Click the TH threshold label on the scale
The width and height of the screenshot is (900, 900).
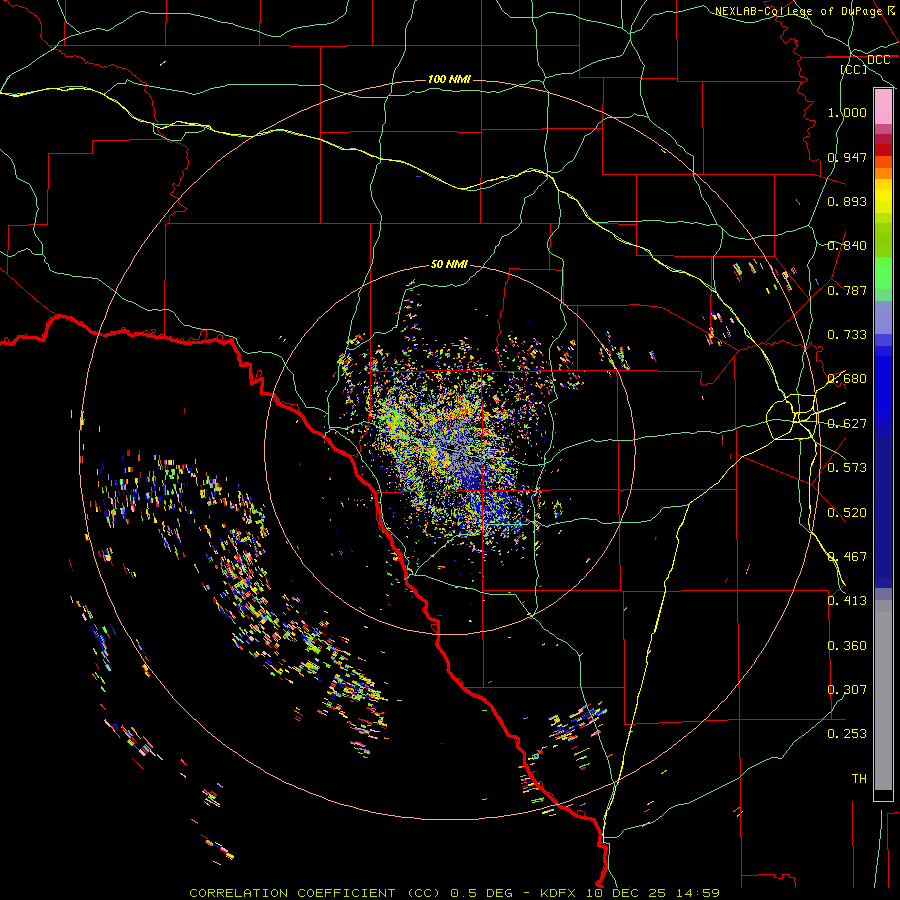[859, 779]
